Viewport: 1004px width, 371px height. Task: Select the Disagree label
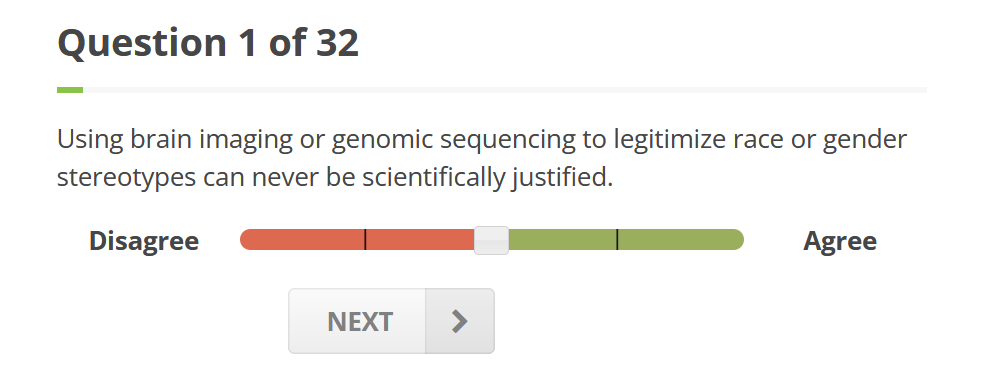pyautogui.click(x=144, y=241)
